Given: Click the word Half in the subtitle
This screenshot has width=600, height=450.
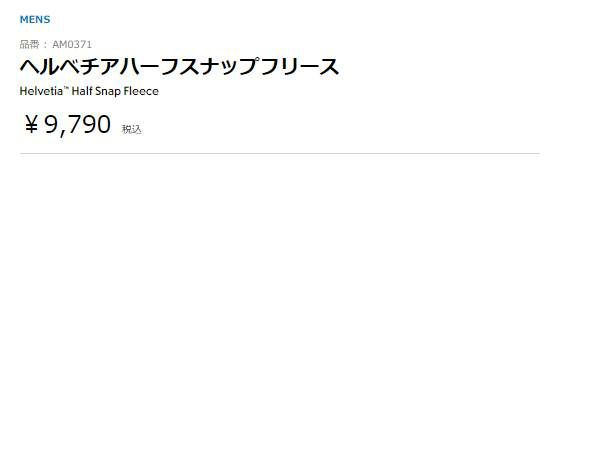Looking at the screenshot, I should pyautogui.click(x=83, y=91).
